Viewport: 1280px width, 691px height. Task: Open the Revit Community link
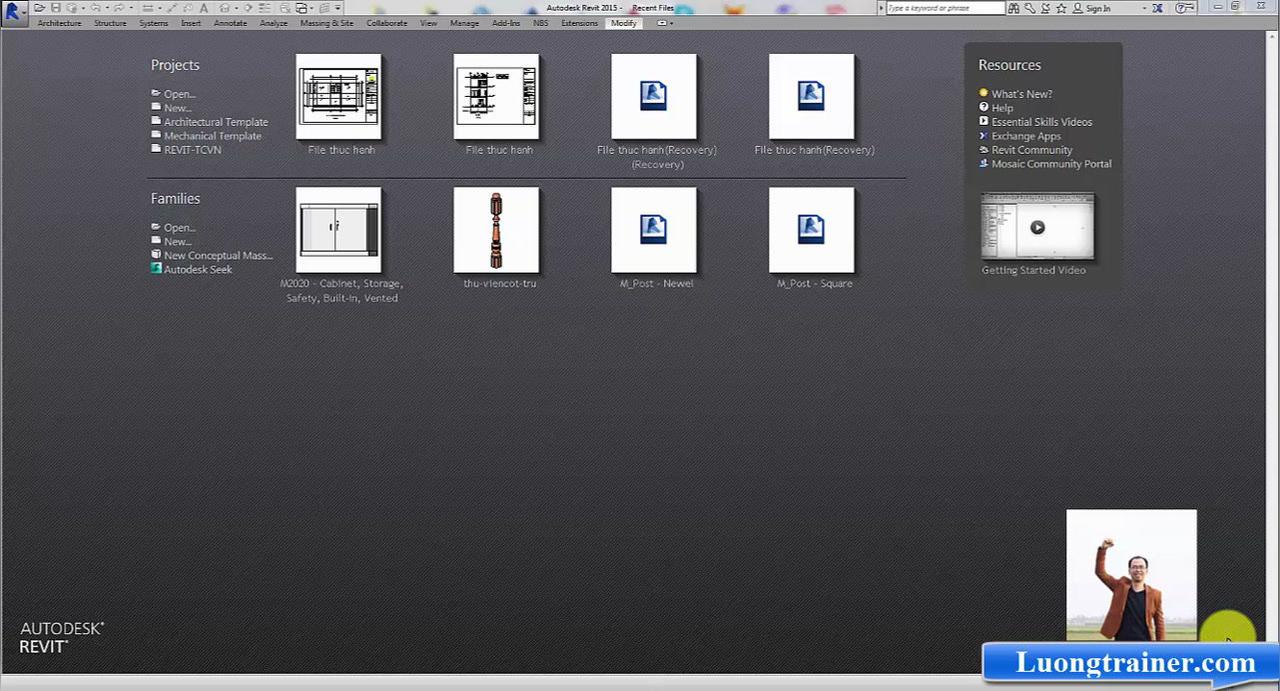point(1032,150)
